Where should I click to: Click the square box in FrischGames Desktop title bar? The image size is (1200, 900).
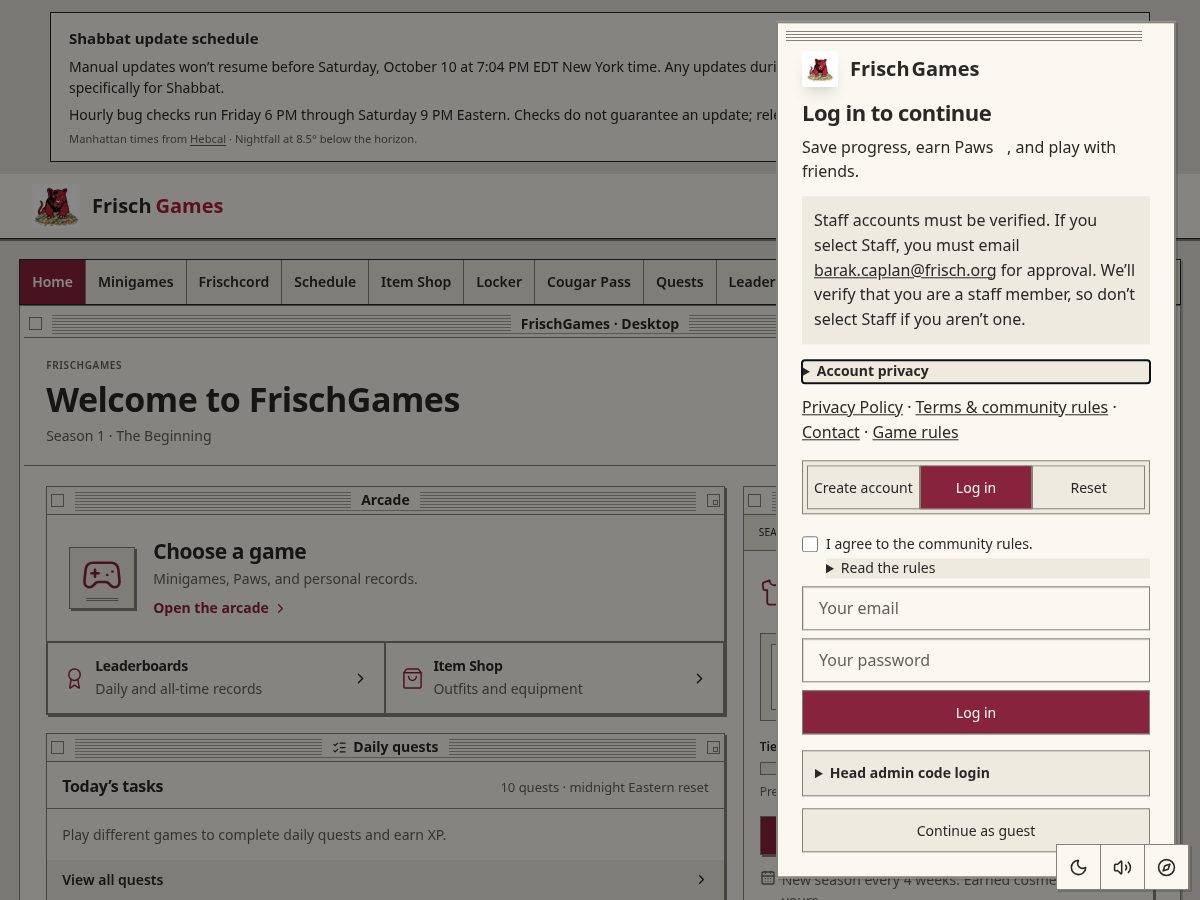coord(35,323)
